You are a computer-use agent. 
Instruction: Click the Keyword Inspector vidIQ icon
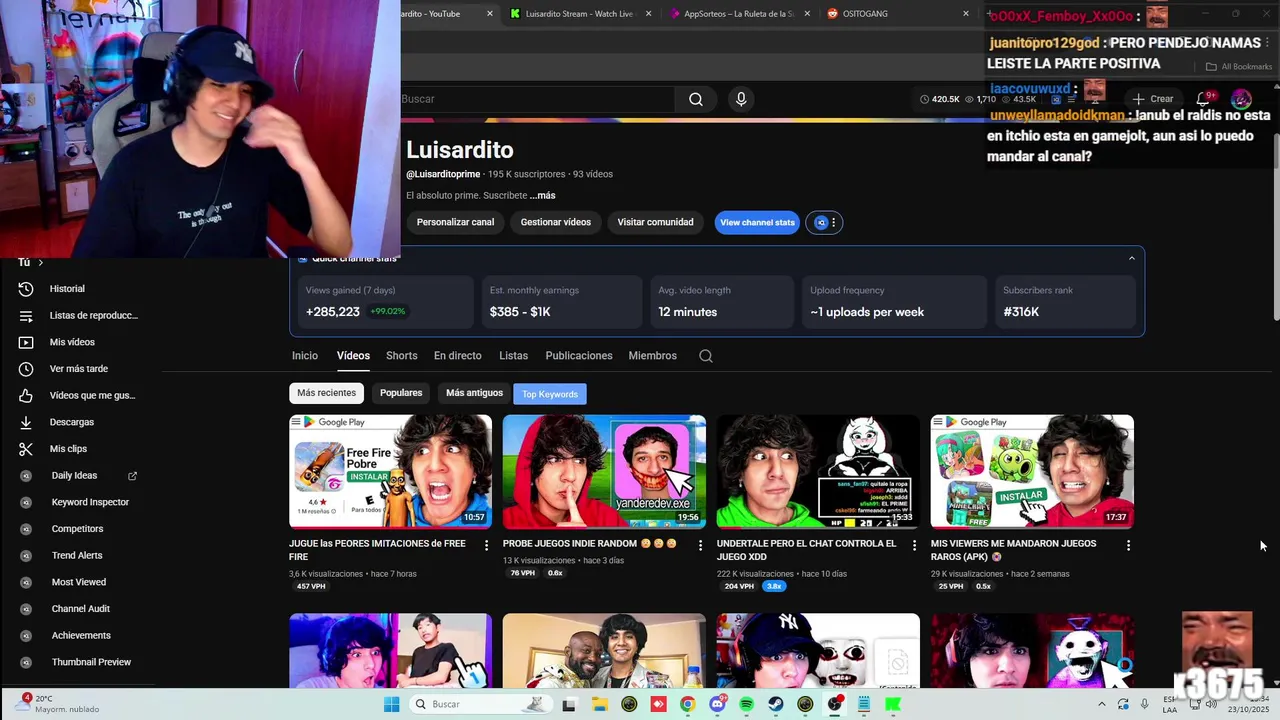[x=27, y=502]
